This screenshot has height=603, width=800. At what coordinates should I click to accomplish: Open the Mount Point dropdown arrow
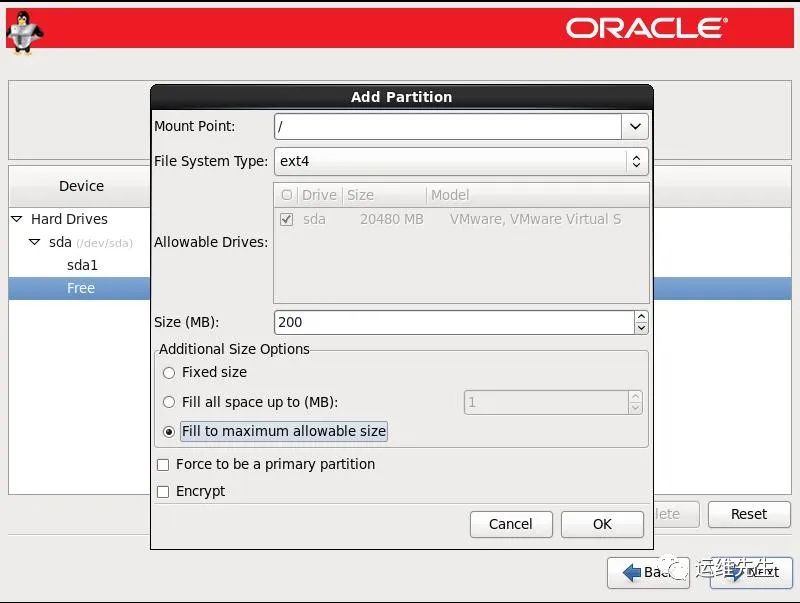coord(635,127)
